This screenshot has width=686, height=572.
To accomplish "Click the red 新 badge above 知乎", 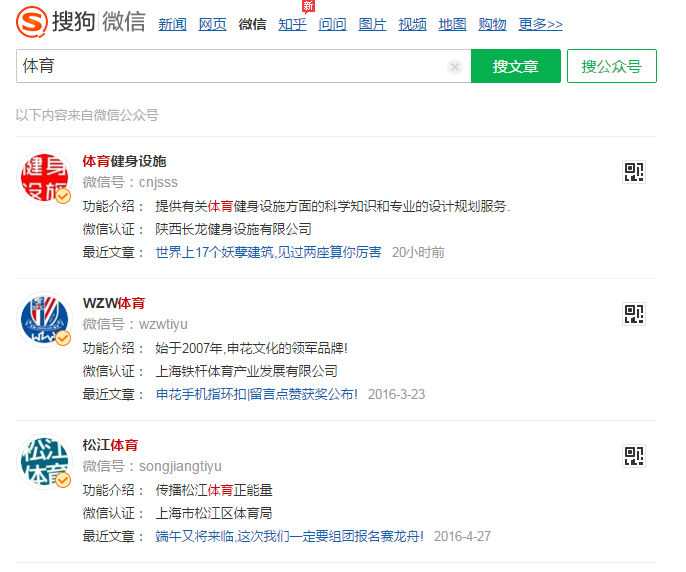I will click(308, 6).
